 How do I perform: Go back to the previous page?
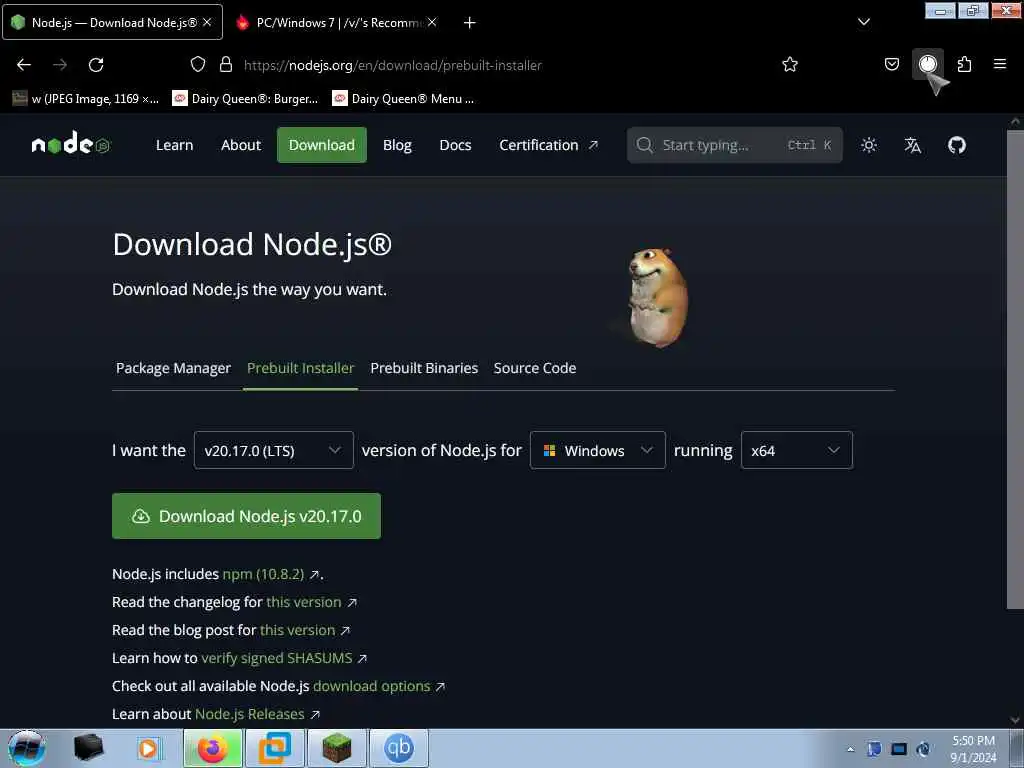(24, 65)
